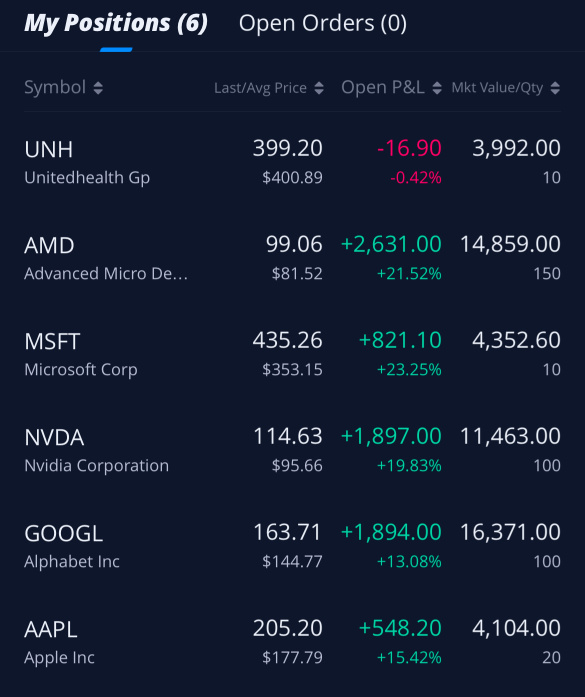
Task: Open the Open Orders (0) tab
Action: pyautogui.click(x=323, y=23)
